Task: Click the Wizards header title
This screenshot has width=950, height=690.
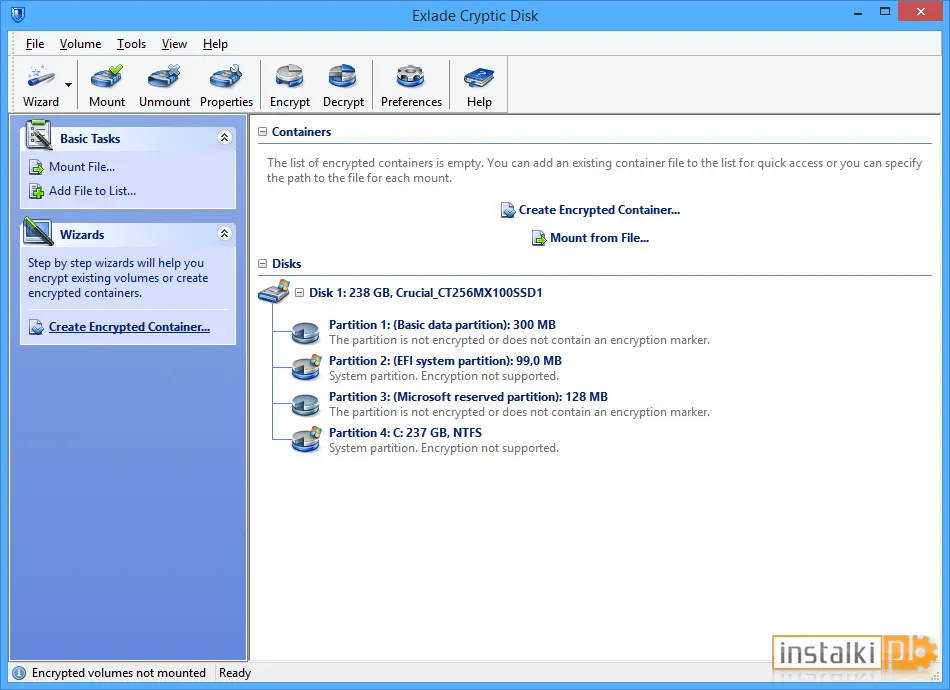Action: coord(82,234)
